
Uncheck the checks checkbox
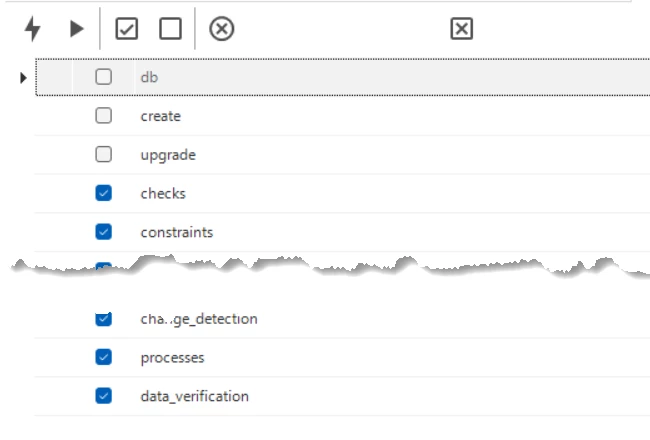tap(104, 193)
